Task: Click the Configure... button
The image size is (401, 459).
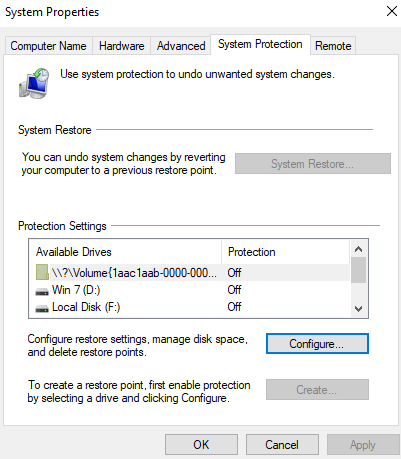Action: 317,343
